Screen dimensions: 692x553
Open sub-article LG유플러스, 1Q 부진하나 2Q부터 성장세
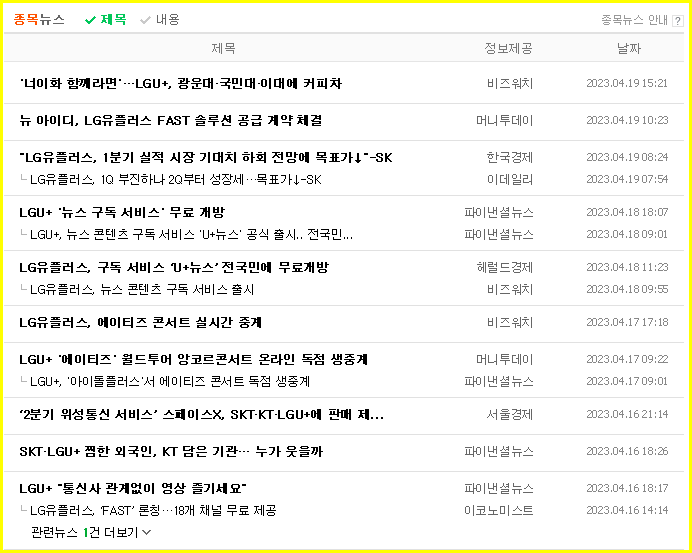pyautogui.click(x=176, y=180)
